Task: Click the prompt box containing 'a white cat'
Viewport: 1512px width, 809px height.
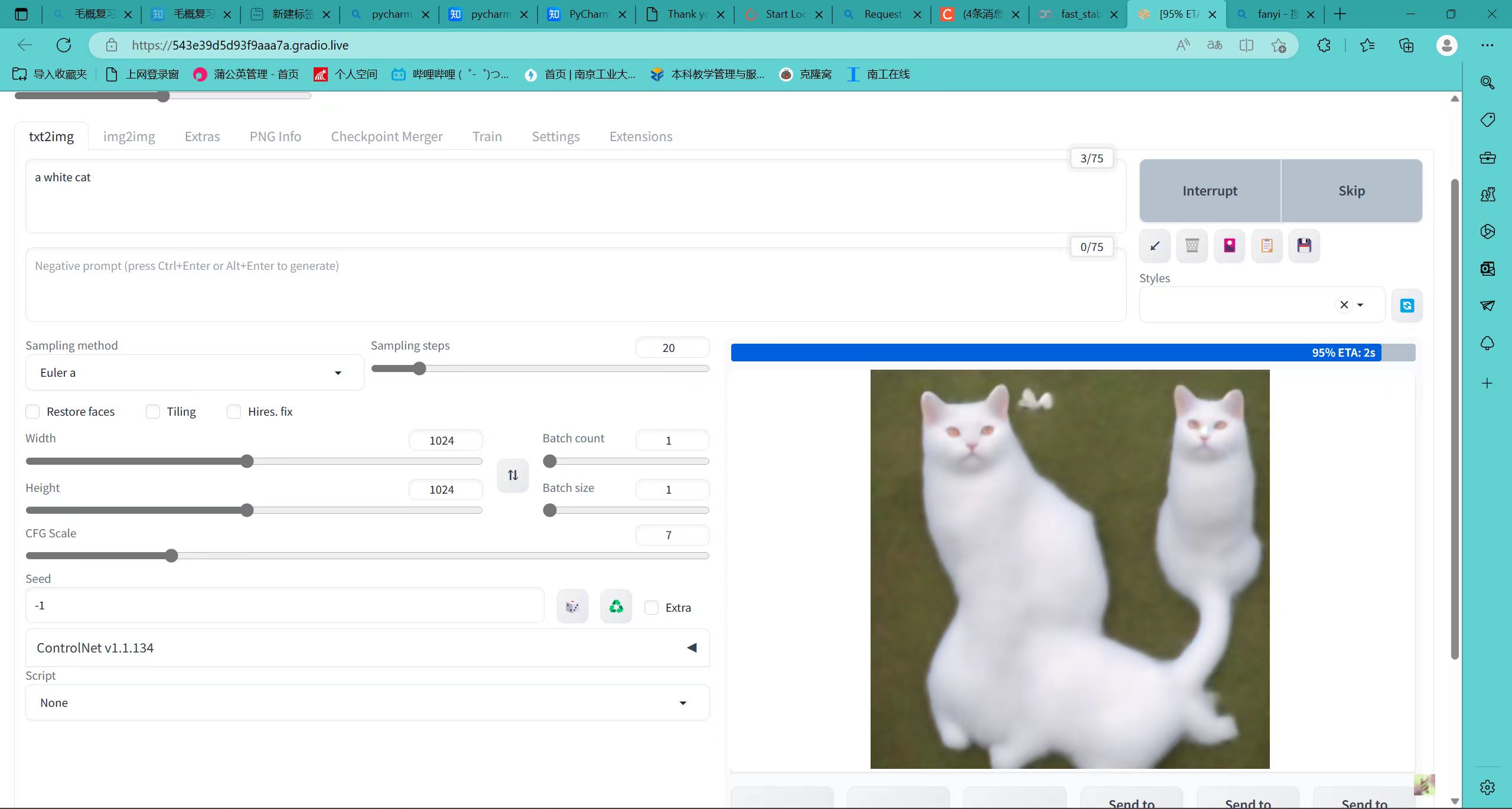Action: [x=576, y=196]
